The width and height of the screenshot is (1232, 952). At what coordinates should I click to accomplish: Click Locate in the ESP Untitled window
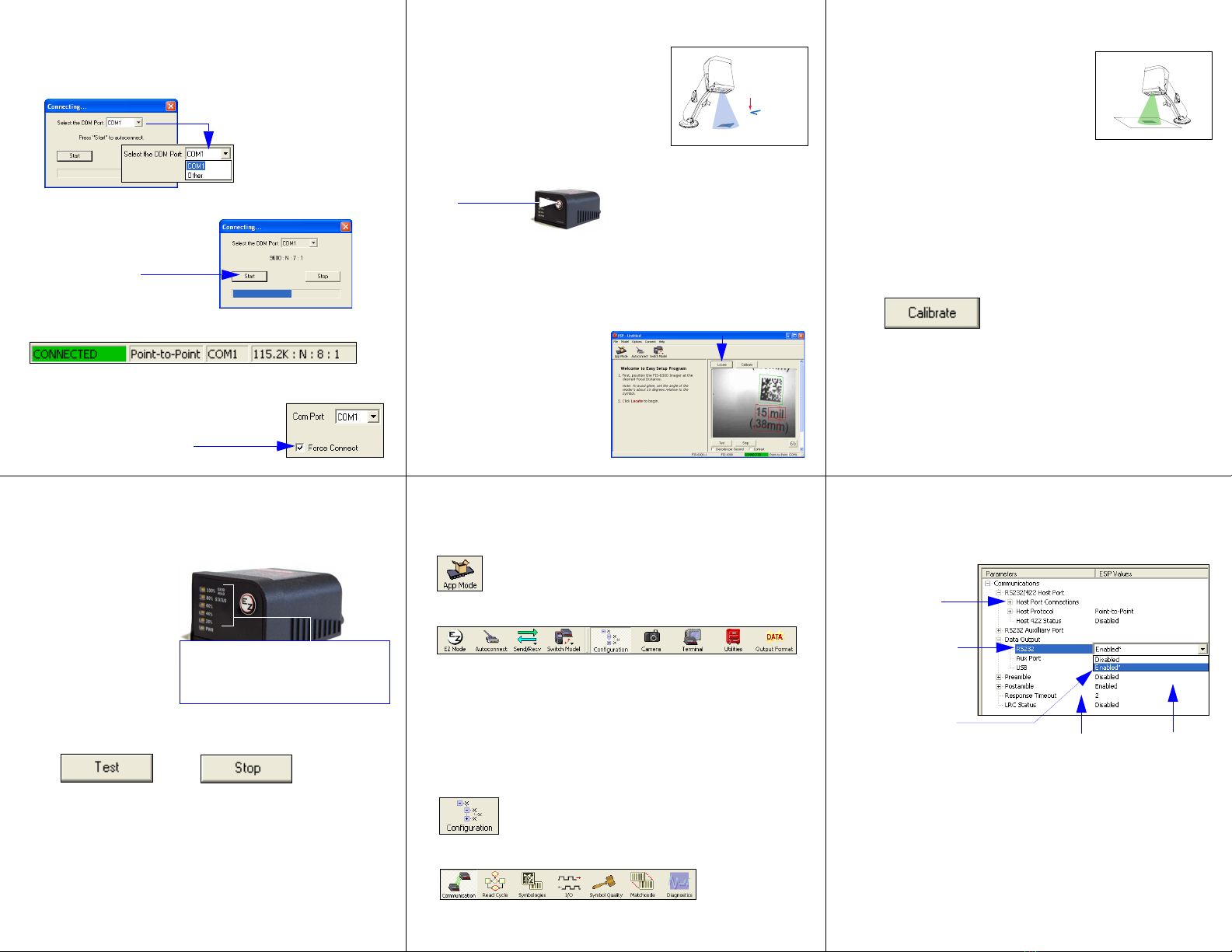coord(722,364)
